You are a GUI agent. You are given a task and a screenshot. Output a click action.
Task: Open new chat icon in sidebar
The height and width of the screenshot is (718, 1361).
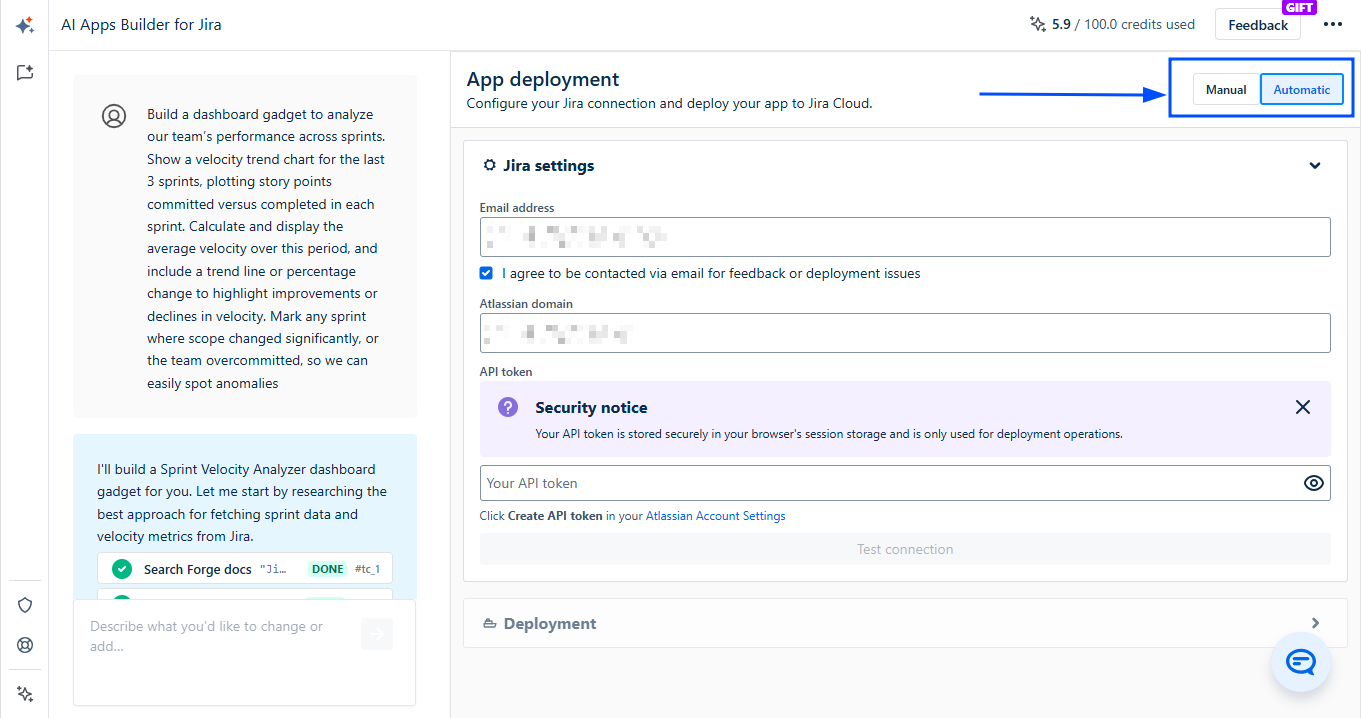click(25, 73)
